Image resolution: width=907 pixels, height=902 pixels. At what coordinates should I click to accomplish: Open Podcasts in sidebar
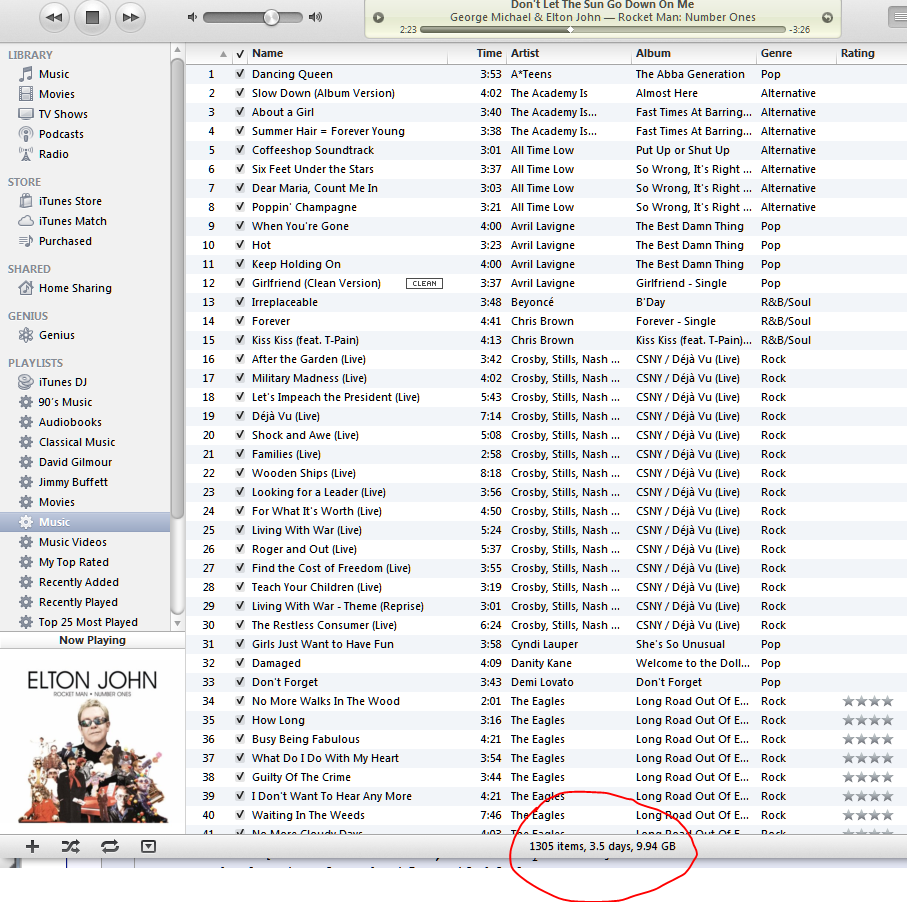pos(61,134)
